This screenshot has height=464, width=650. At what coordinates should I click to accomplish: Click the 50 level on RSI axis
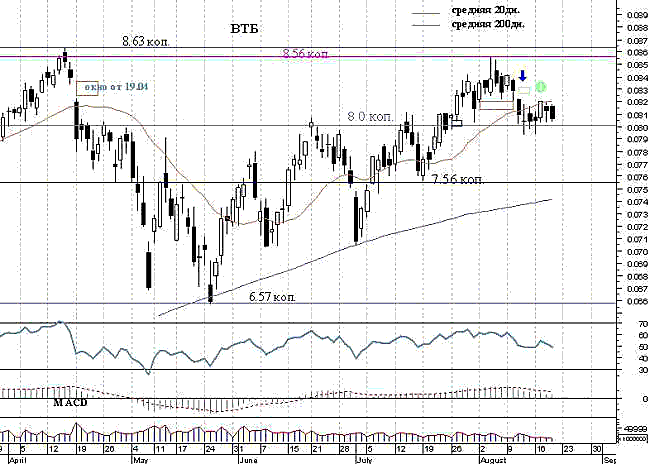(x=643, y=347)
